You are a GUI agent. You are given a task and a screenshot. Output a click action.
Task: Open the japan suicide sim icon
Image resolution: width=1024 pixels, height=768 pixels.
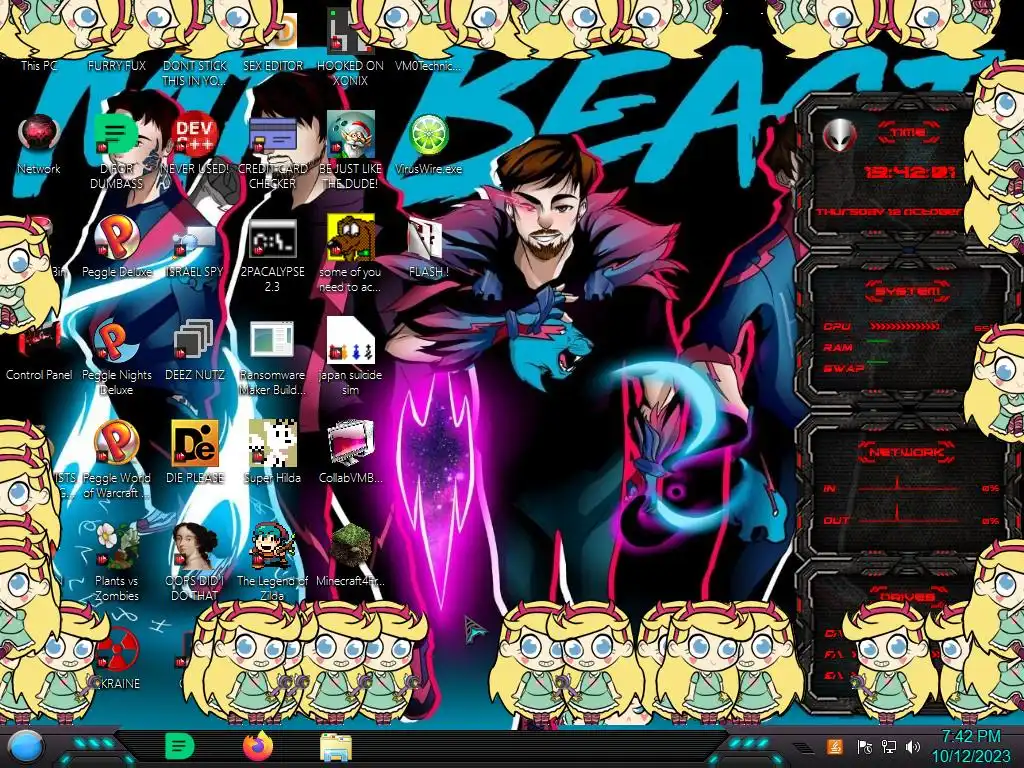point(350,340)
